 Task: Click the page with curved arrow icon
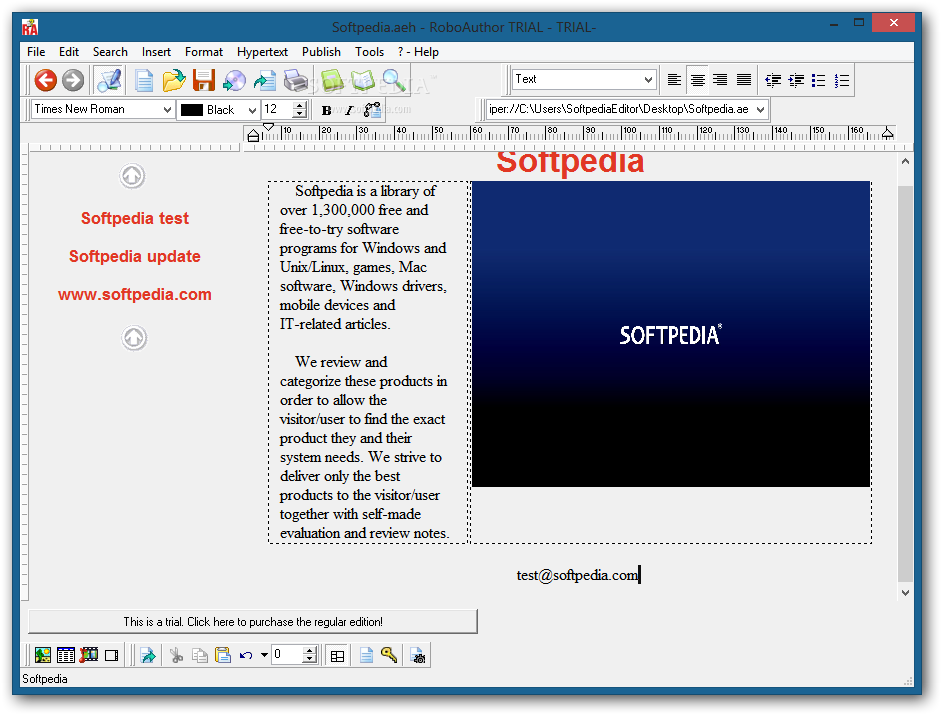pyautogui.click(x=265, y=80)
